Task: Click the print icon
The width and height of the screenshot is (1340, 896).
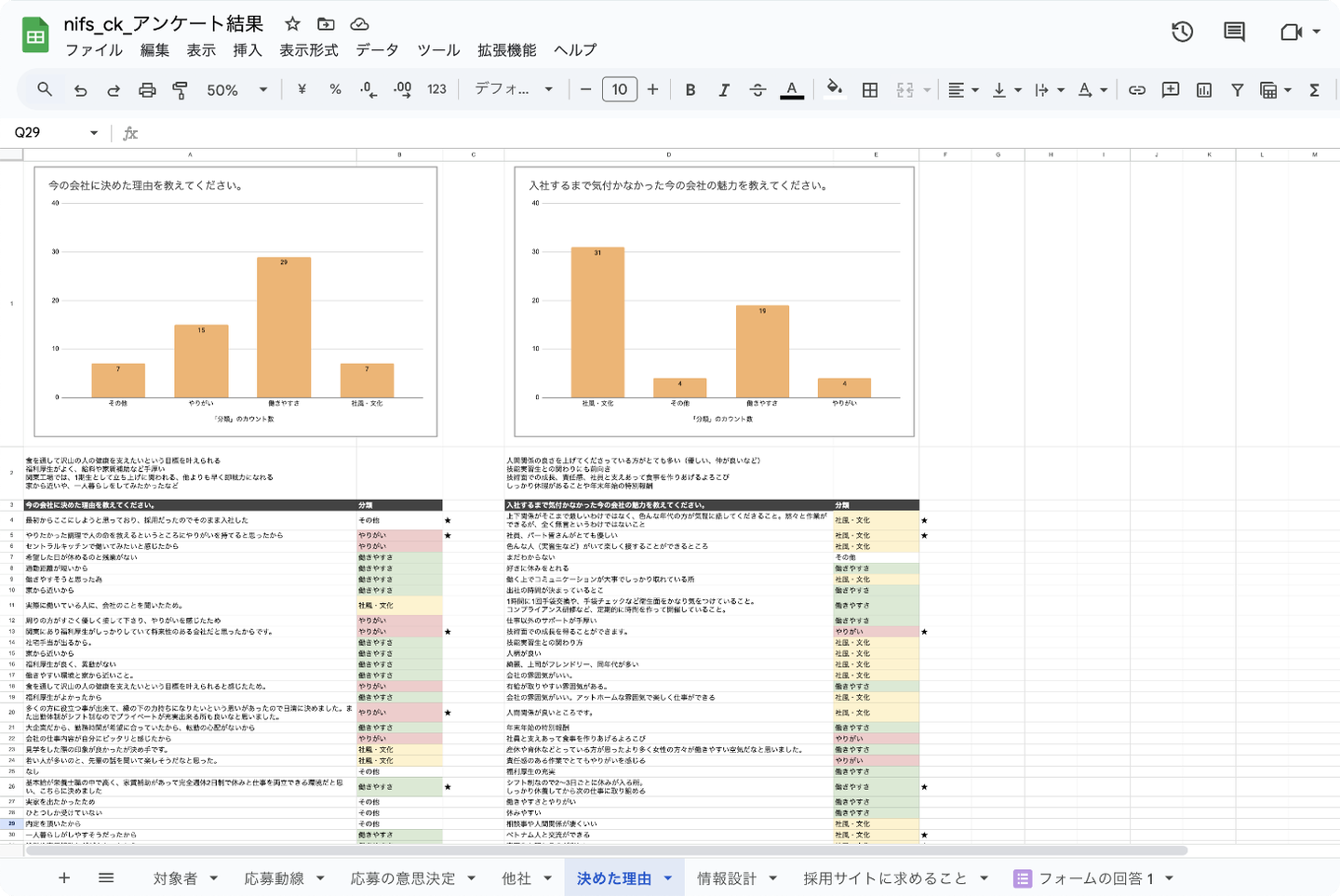Action: tap(147, 90)
